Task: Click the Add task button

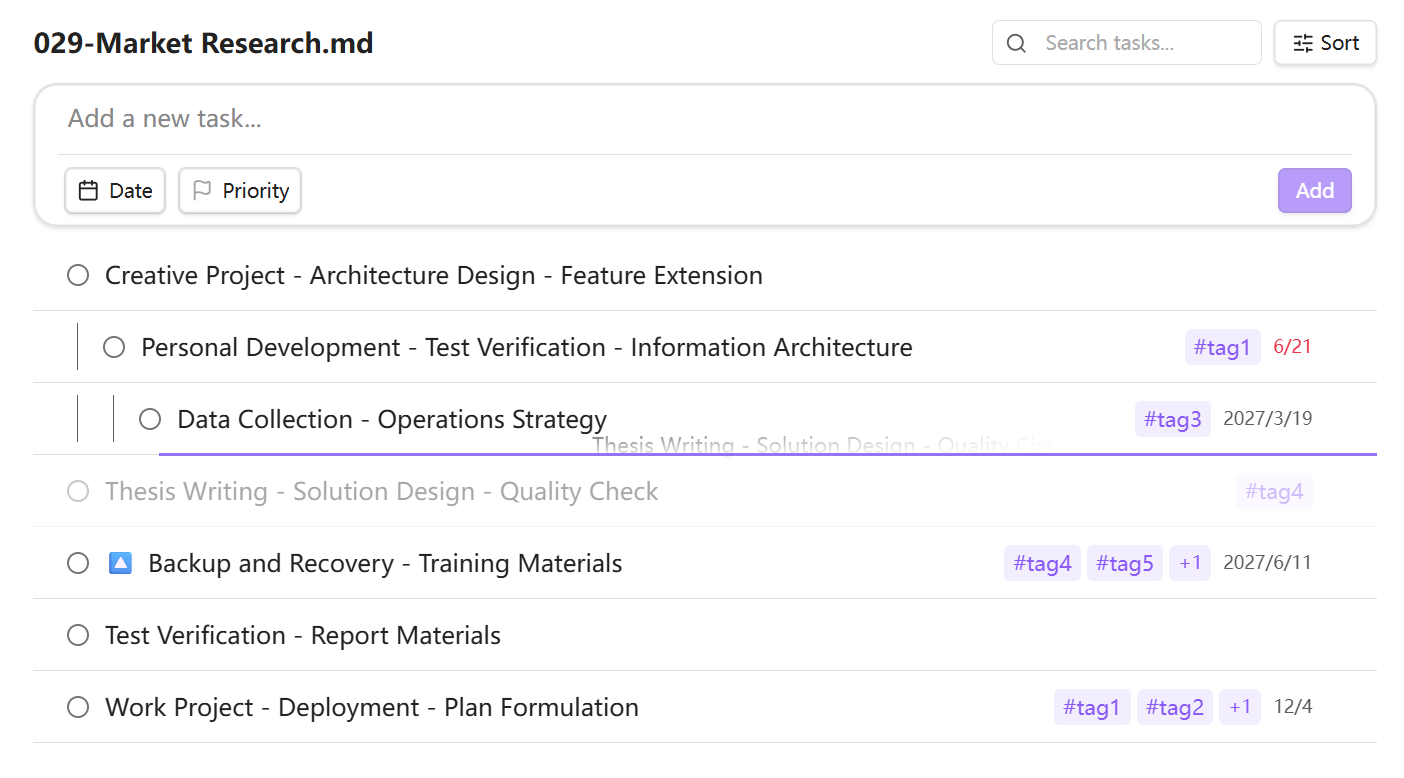Action: point(1314,191)
